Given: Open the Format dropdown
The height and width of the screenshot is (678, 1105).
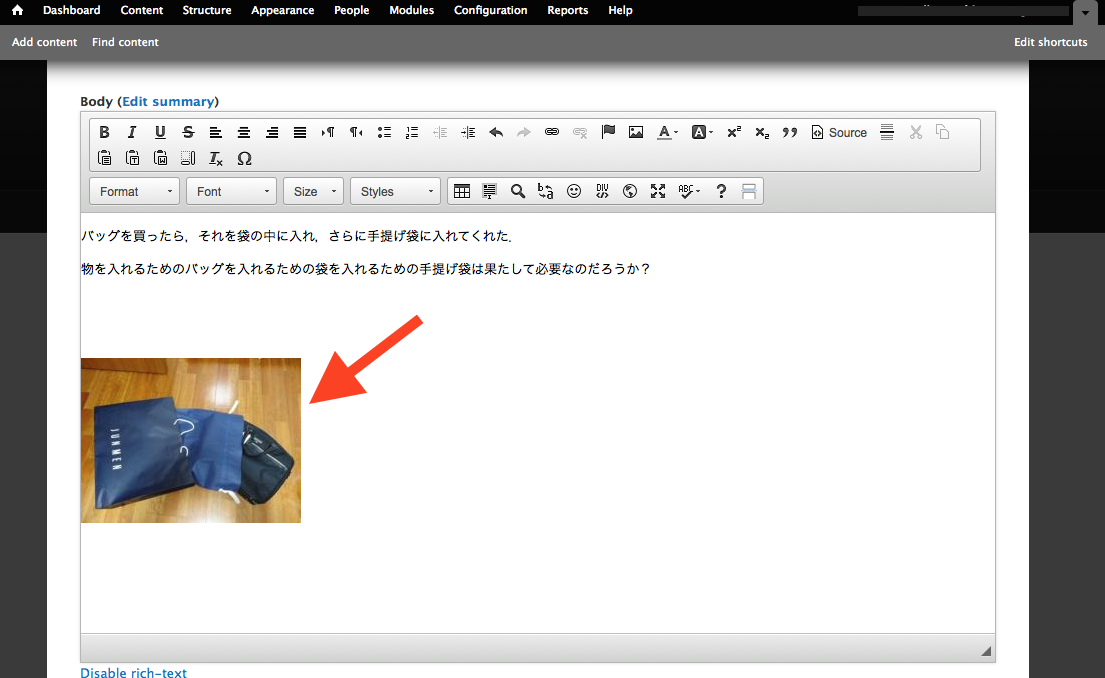Looking at the screenshot, I should (x=134, y=190).
